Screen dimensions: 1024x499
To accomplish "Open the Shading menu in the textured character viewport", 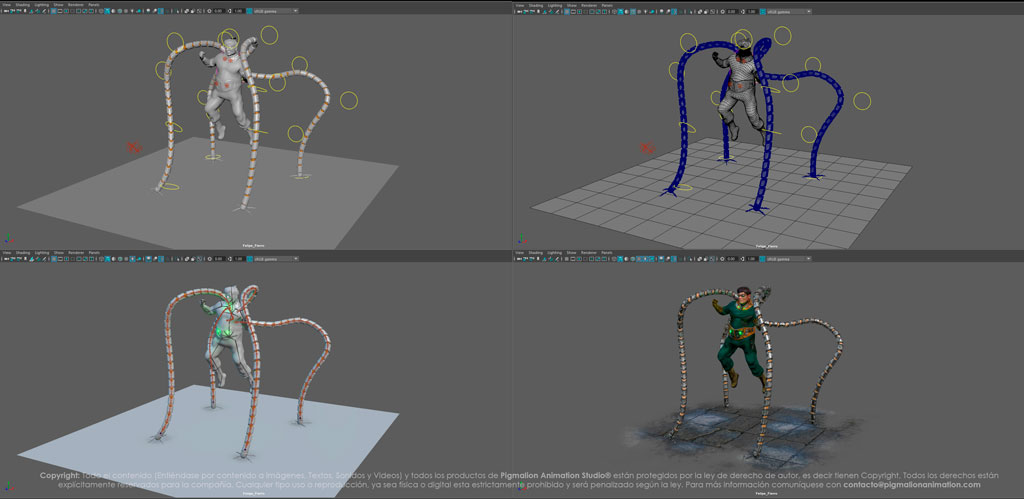I will click(x=536, y=252).
